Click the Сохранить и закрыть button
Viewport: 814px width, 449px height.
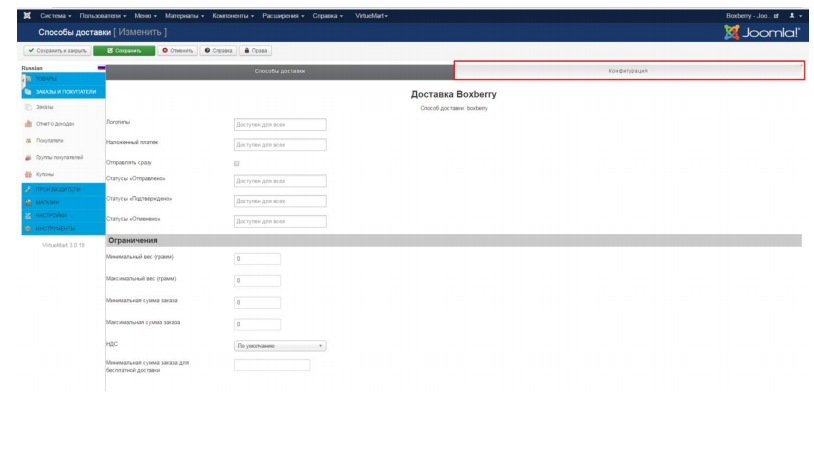pyautogui.click(x=57, y=51)
